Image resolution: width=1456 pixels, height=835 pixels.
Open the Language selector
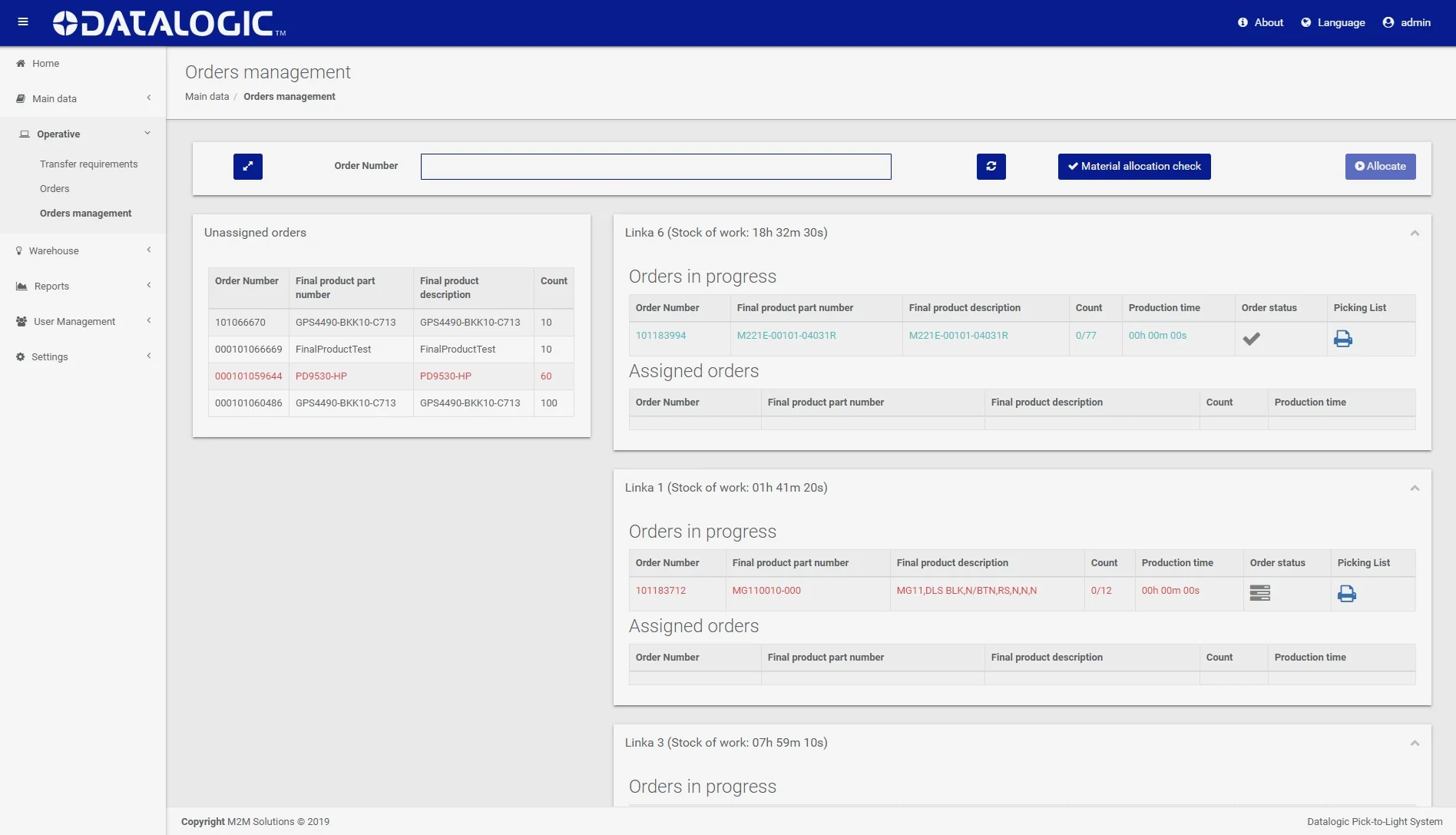[1332, 22]
